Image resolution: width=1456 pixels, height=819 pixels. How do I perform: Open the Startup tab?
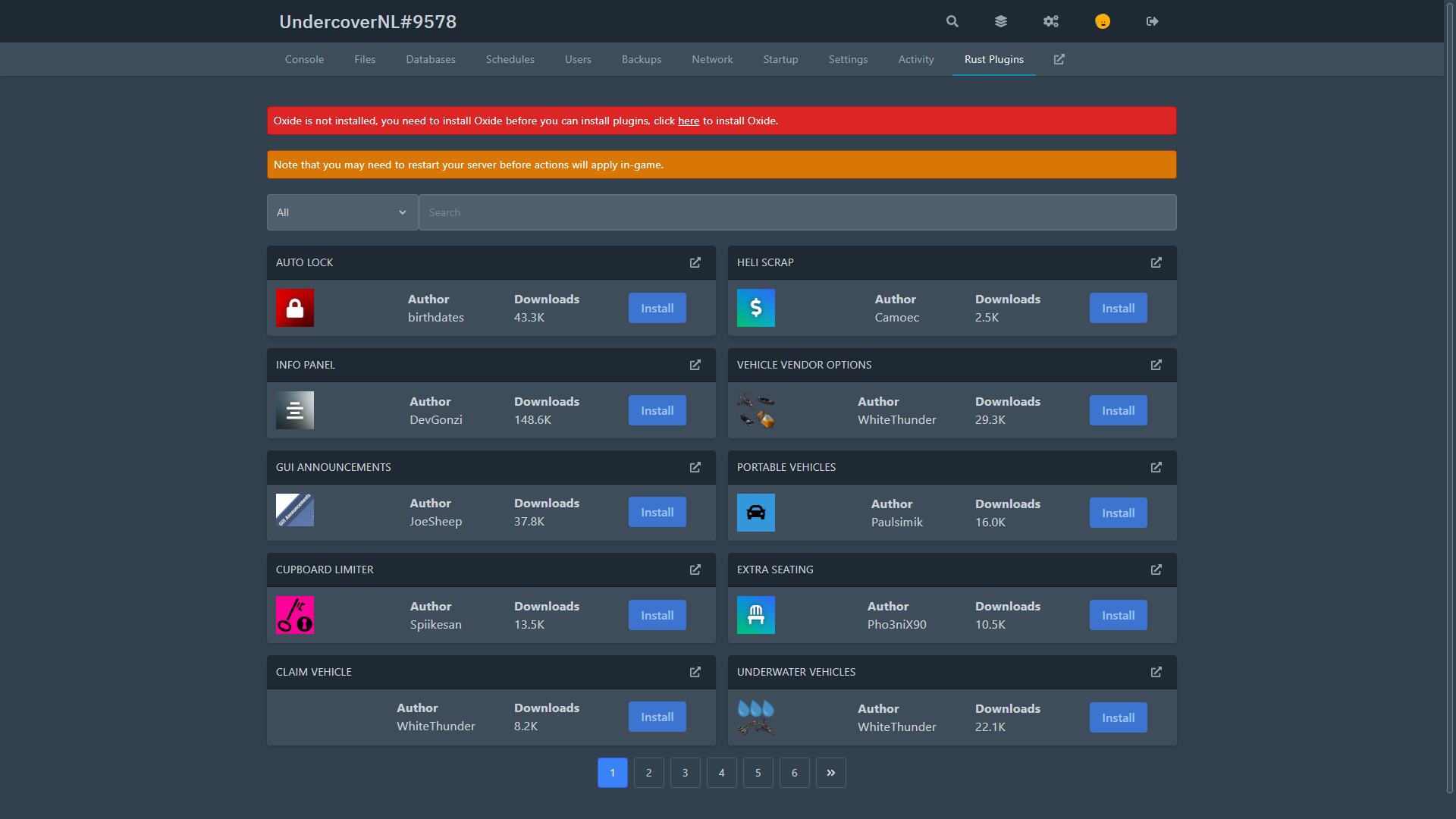tap(780, 59)
